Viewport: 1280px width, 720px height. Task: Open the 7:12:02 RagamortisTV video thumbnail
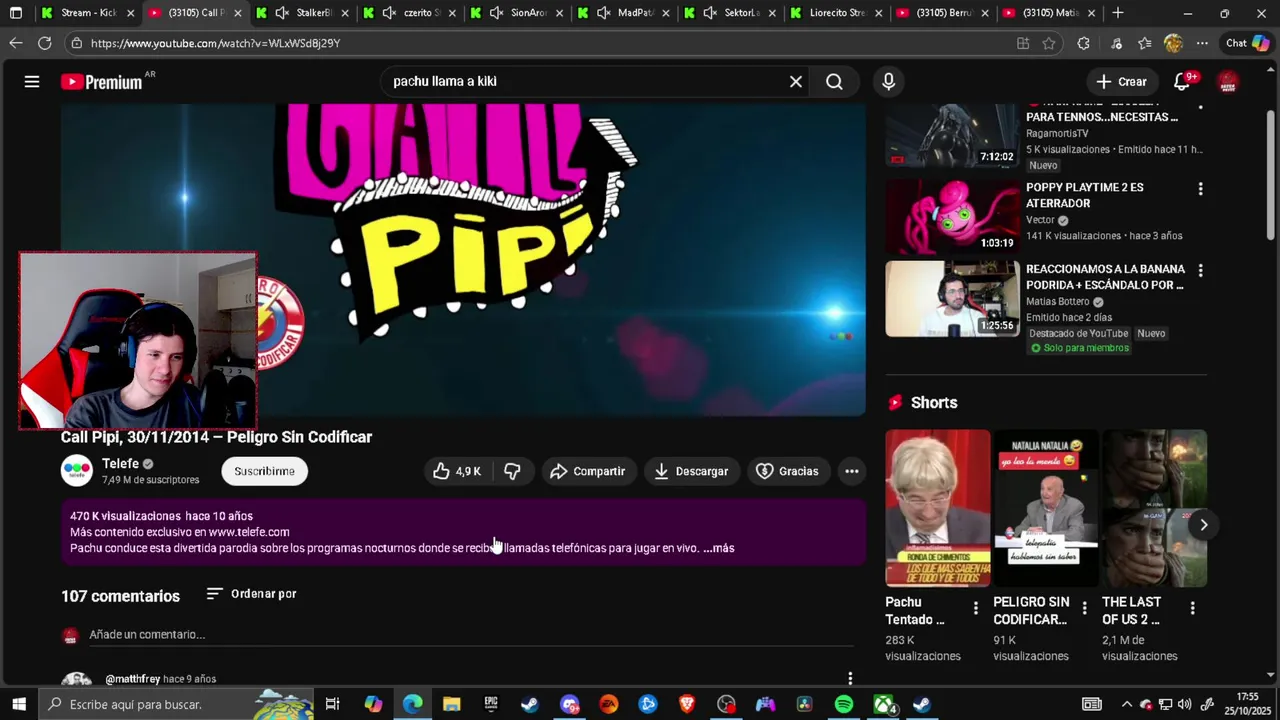point(952,136)
